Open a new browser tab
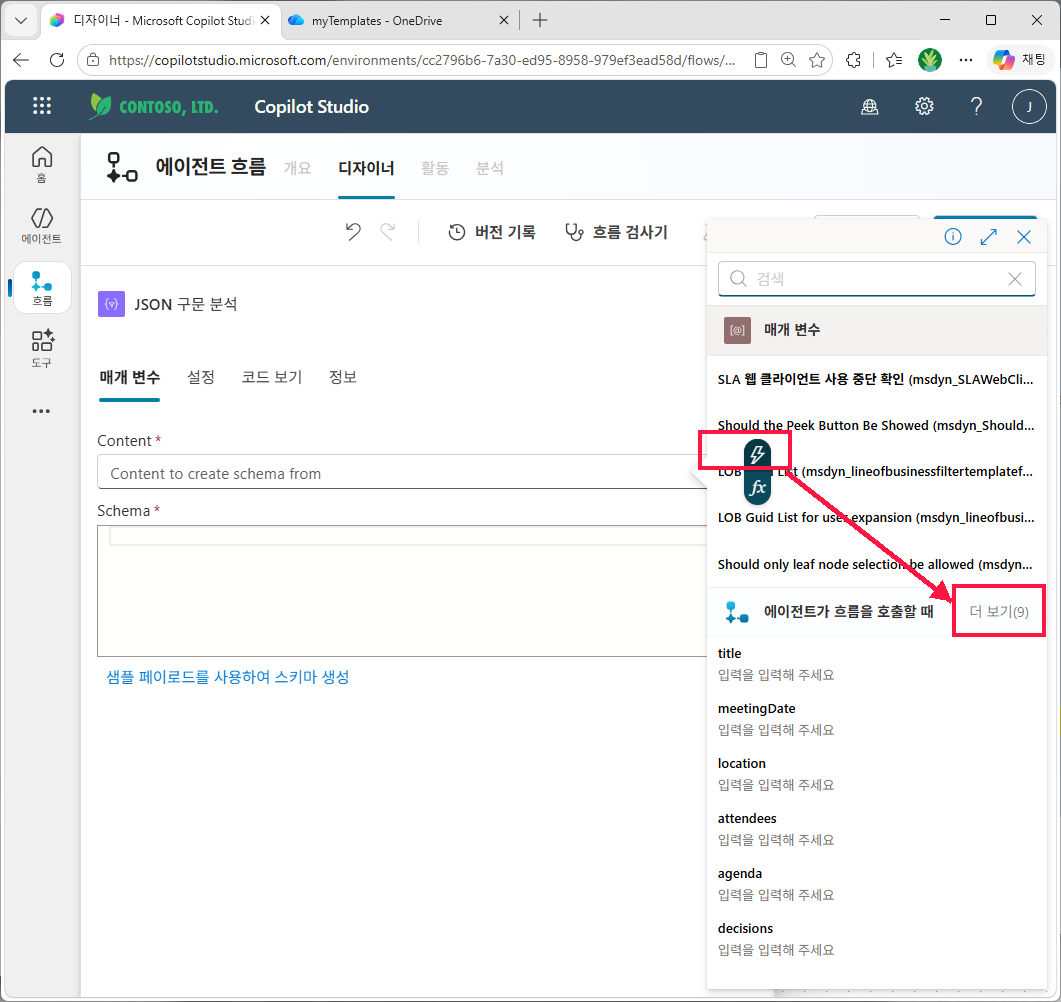 (539, 20)
